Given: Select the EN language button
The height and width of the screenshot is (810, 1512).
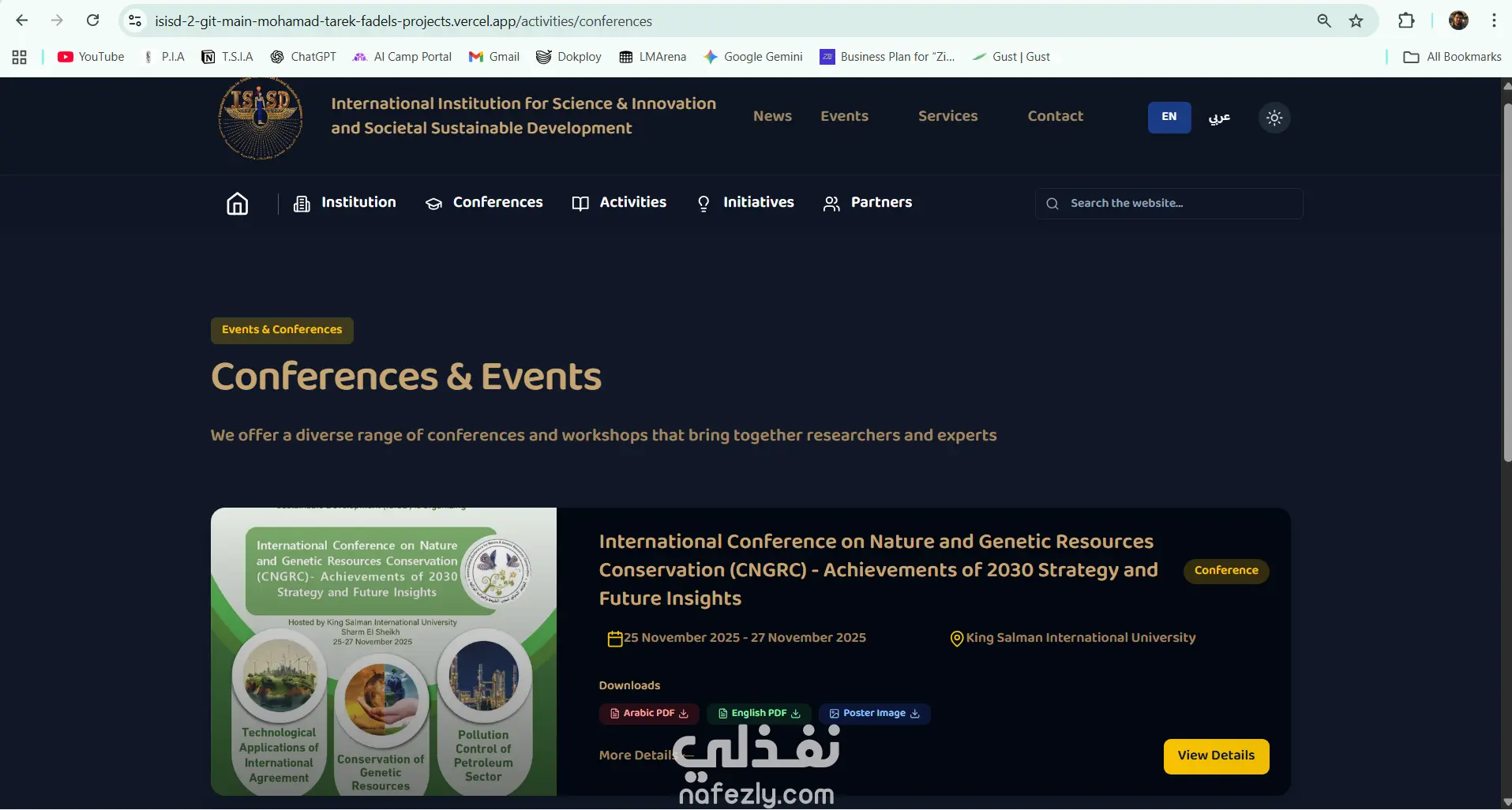Looking at the screenshot, I should coord(1169,118).
